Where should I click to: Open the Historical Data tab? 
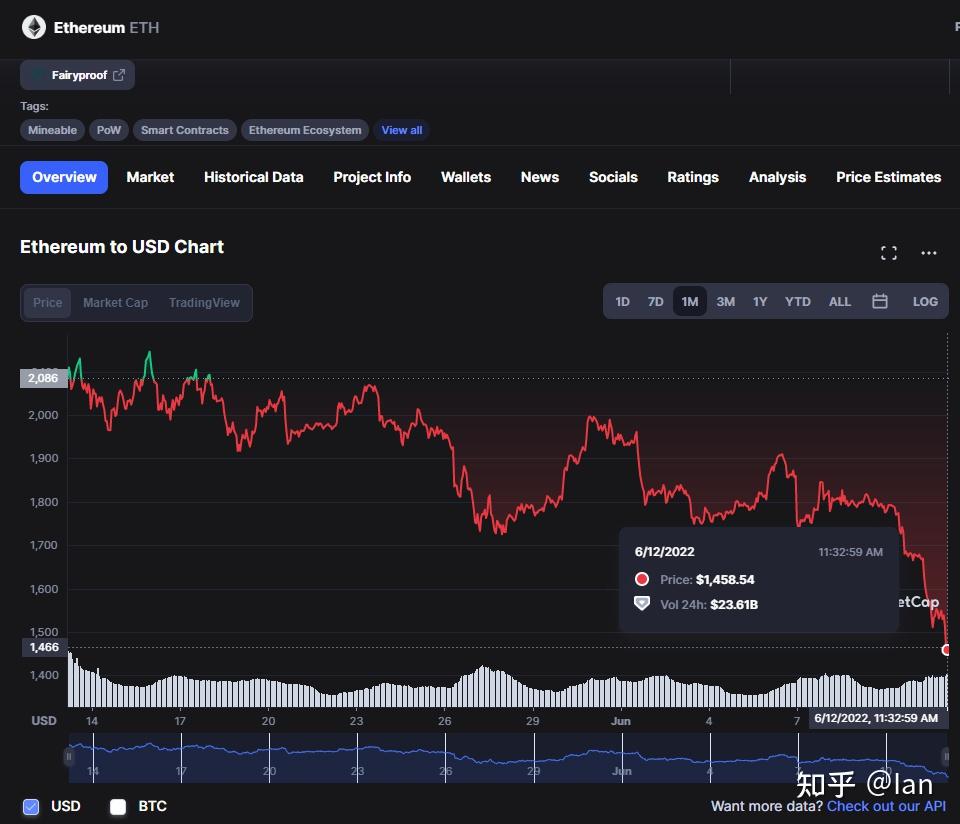(x=253, y=178)
